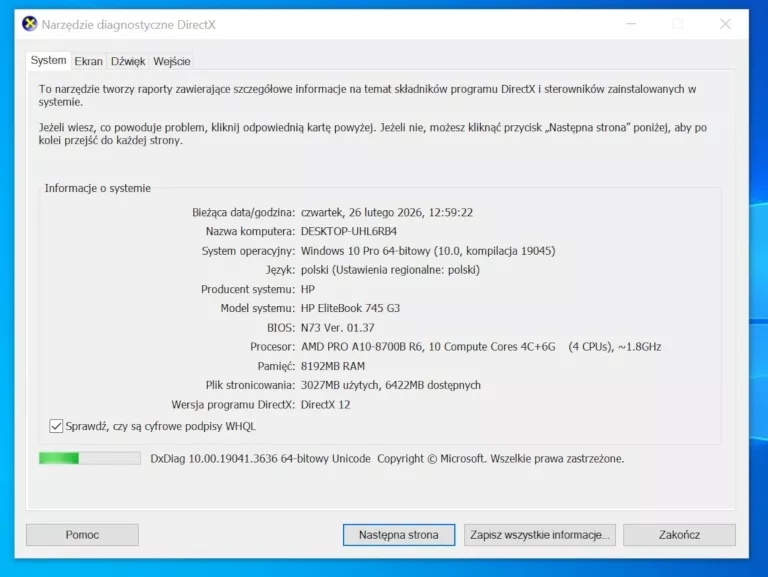
Task: Click the Język label
Action: pyautogui.click(x=280, y=270)
